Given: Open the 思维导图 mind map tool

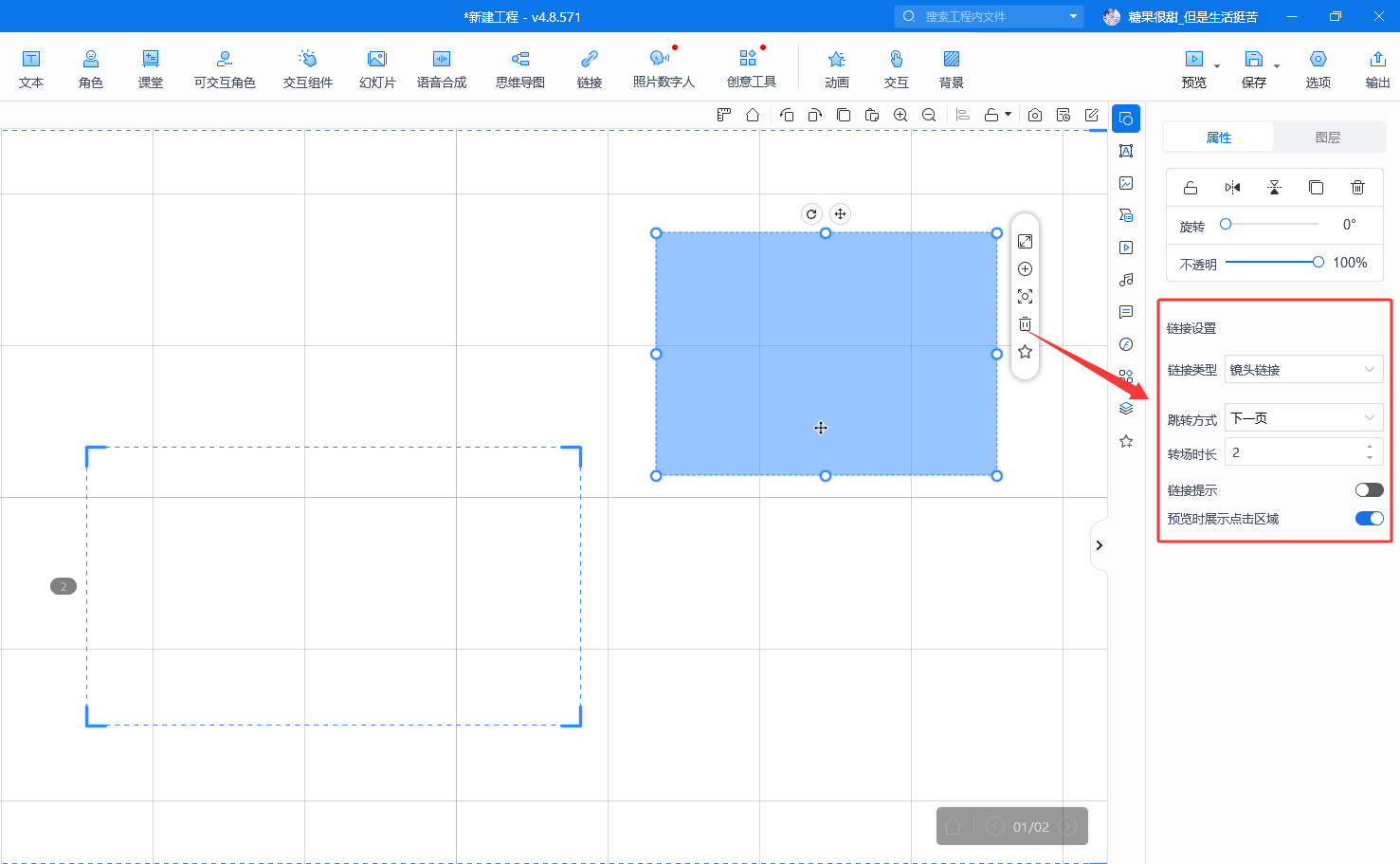Looking at the screenshot, I should click(519, 68).
